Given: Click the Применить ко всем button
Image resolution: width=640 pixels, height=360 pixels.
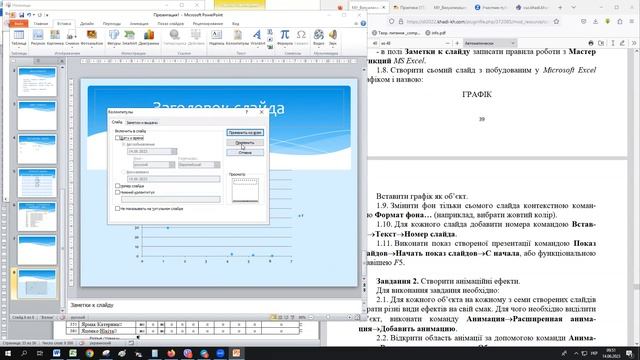Looking at the screenshot, I should pyautogui.click(x=245, y=133).
